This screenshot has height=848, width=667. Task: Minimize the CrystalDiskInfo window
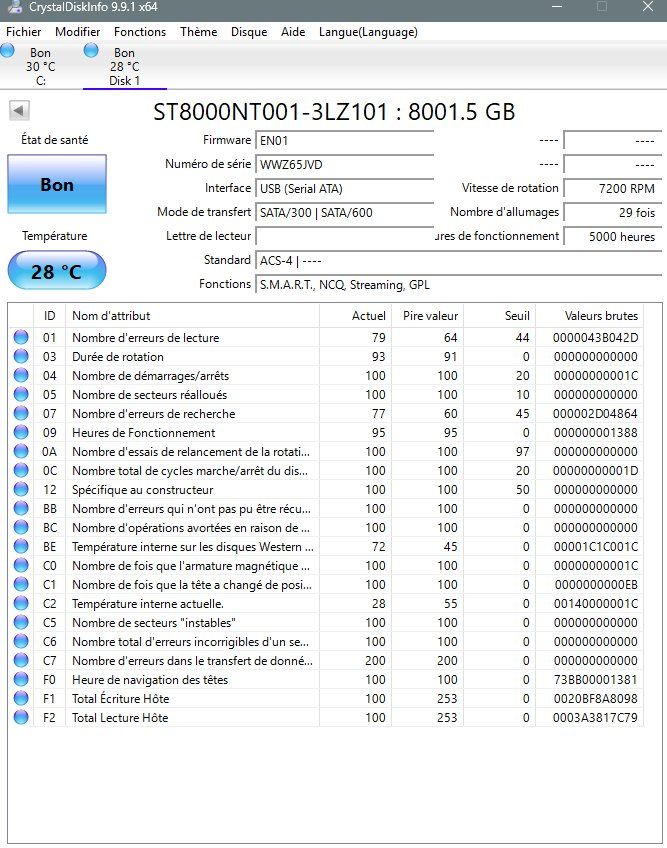tap(557, 7)
